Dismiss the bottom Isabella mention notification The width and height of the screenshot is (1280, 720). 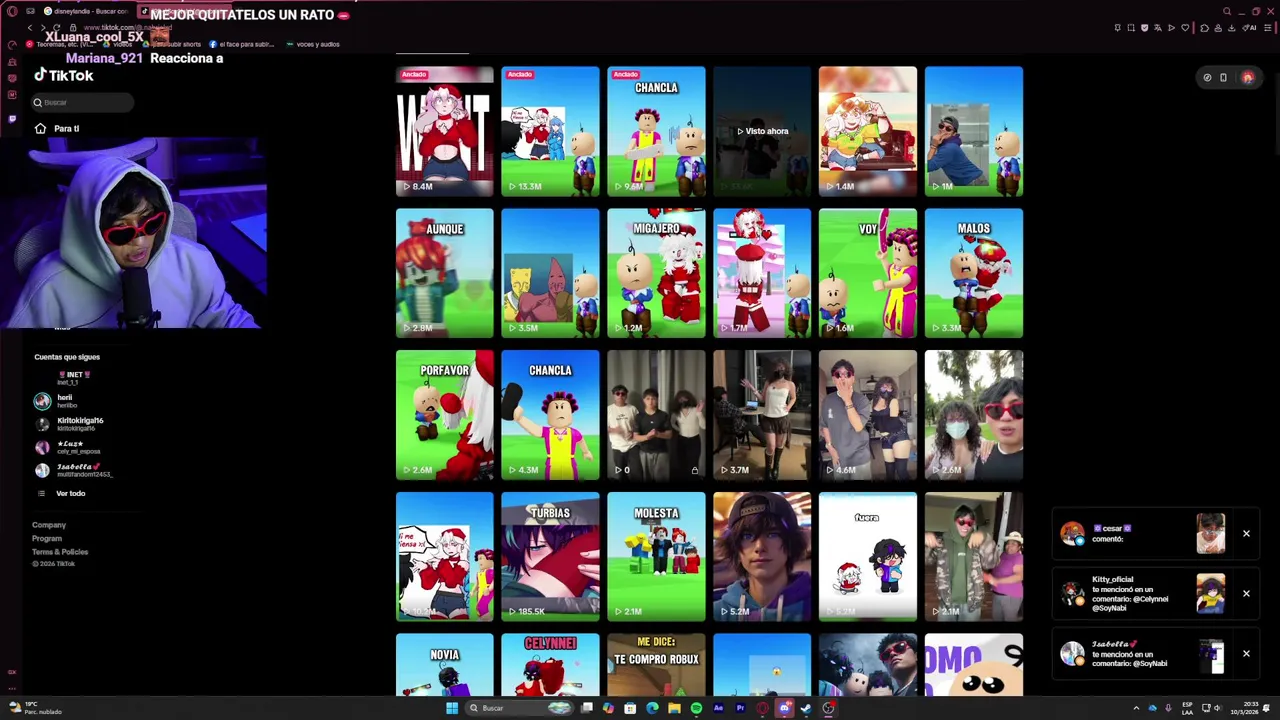point(1246,653)
